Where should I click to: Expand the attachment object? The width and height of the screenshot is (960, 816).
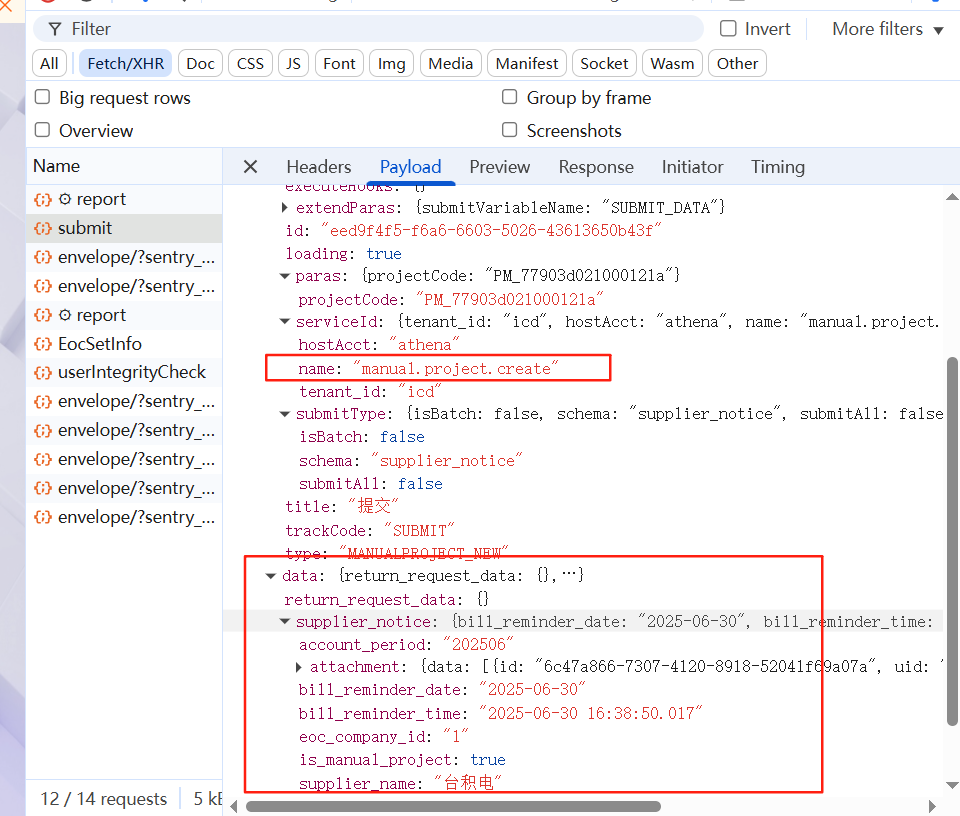299,667
